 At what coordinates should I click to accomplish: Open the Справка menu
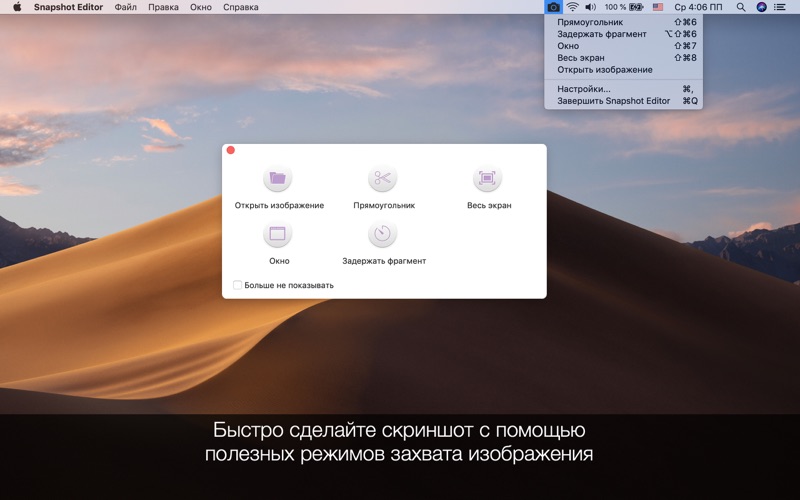[x=240, y=7]
